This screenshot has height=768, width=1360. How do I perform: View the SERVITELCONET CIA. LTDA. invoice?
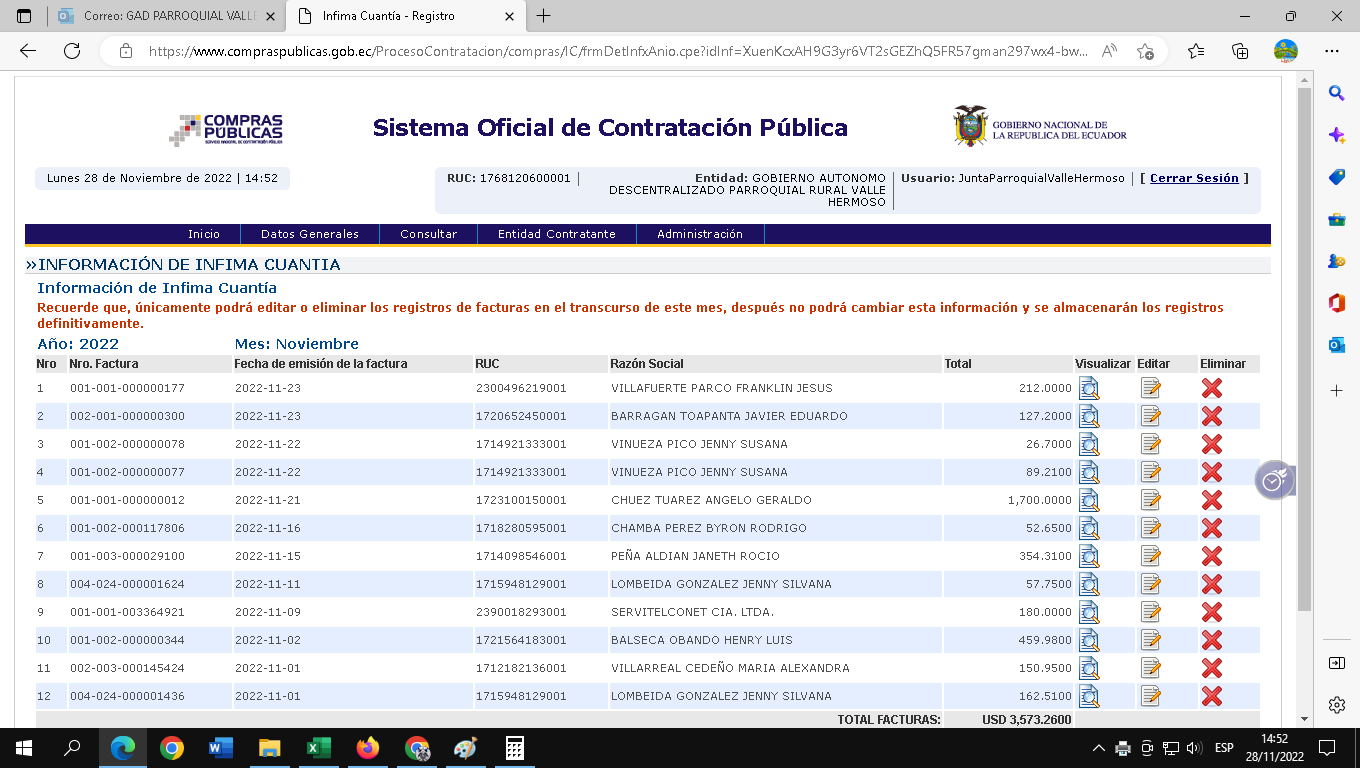[1088, 613]
